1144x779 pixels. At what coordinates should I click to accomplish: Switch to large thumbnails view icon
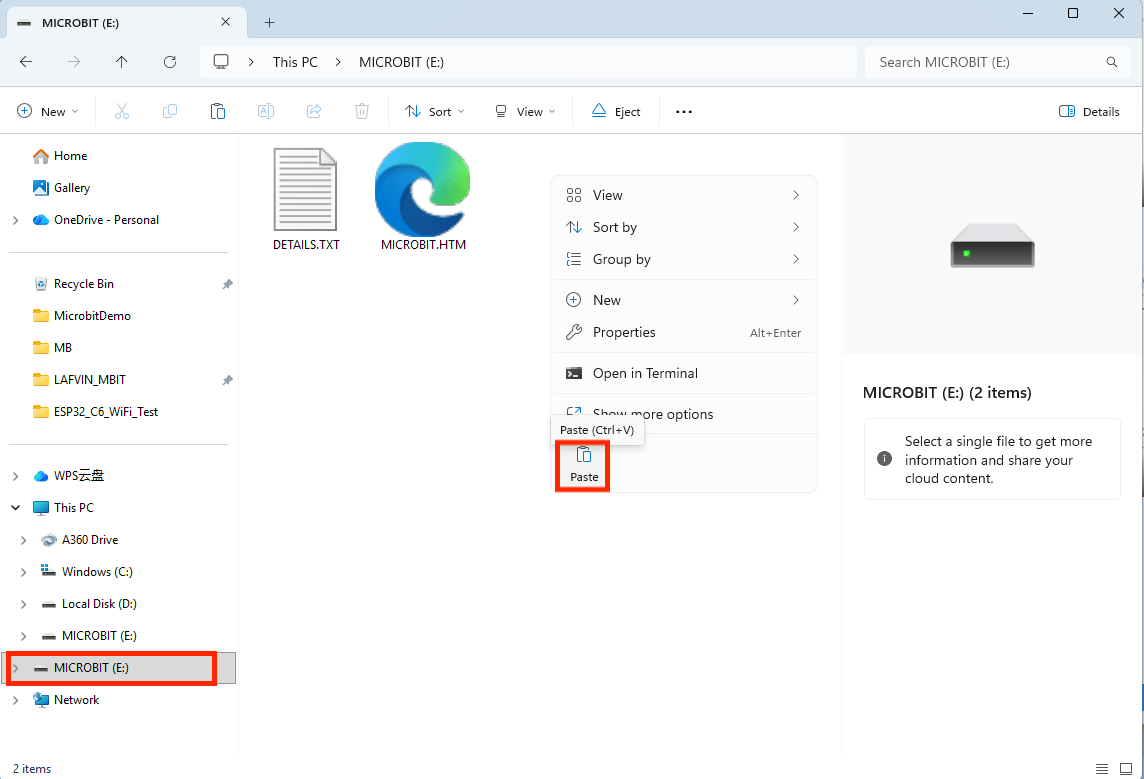(x=1126, y=769)
